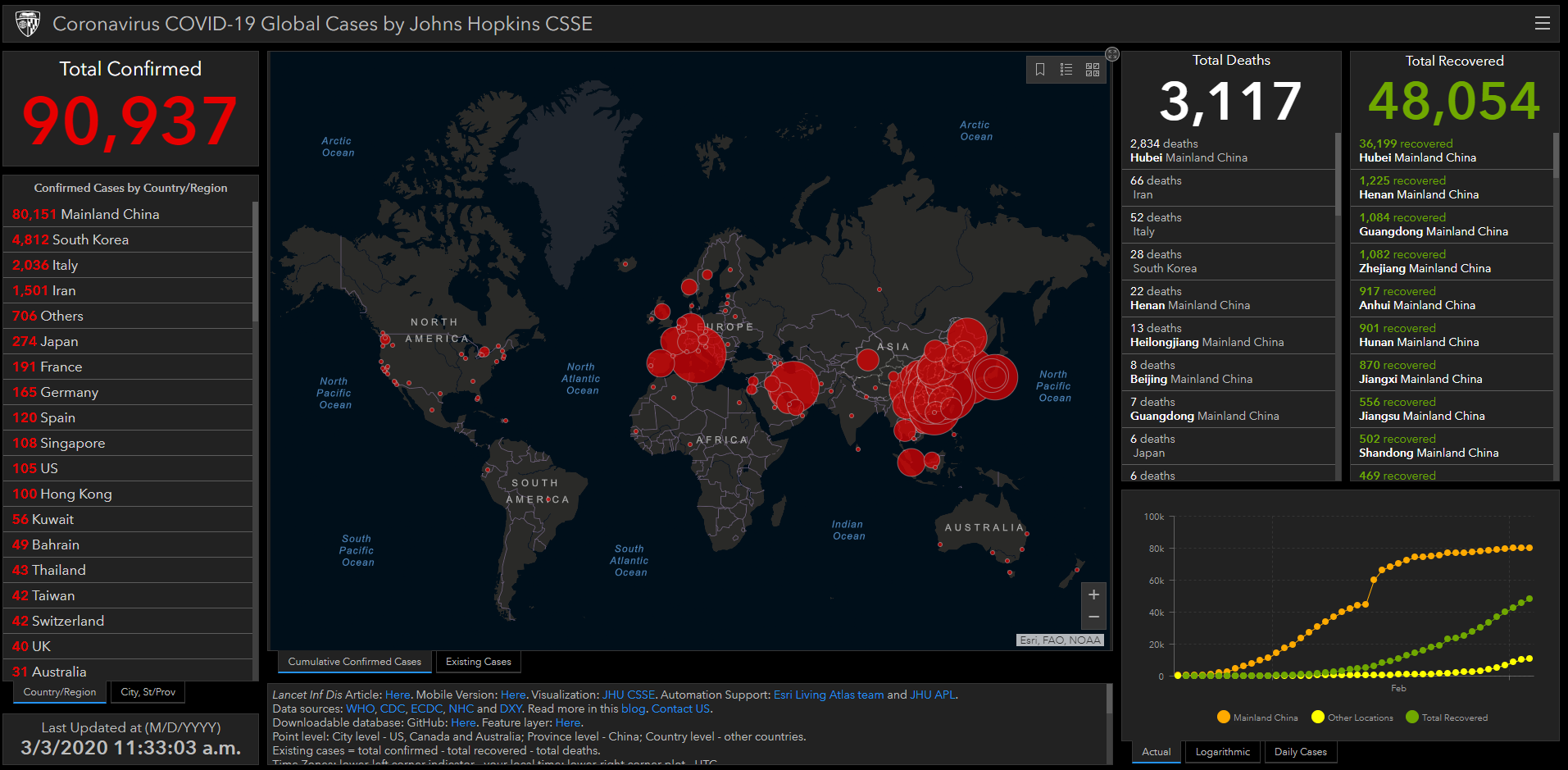This screenshot has width=1568, height=770.
Task: Toggle Mainland China legend marker
Action: click(1224, 717)
